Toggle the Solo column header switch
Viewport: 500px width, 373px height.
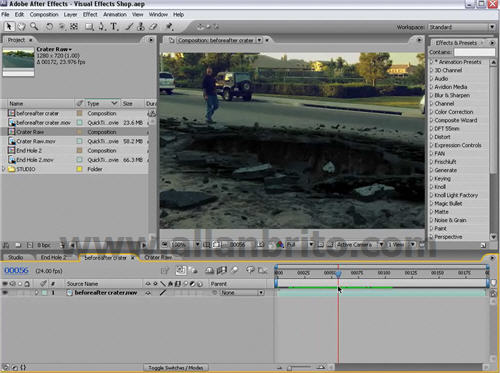pos(20,284)
